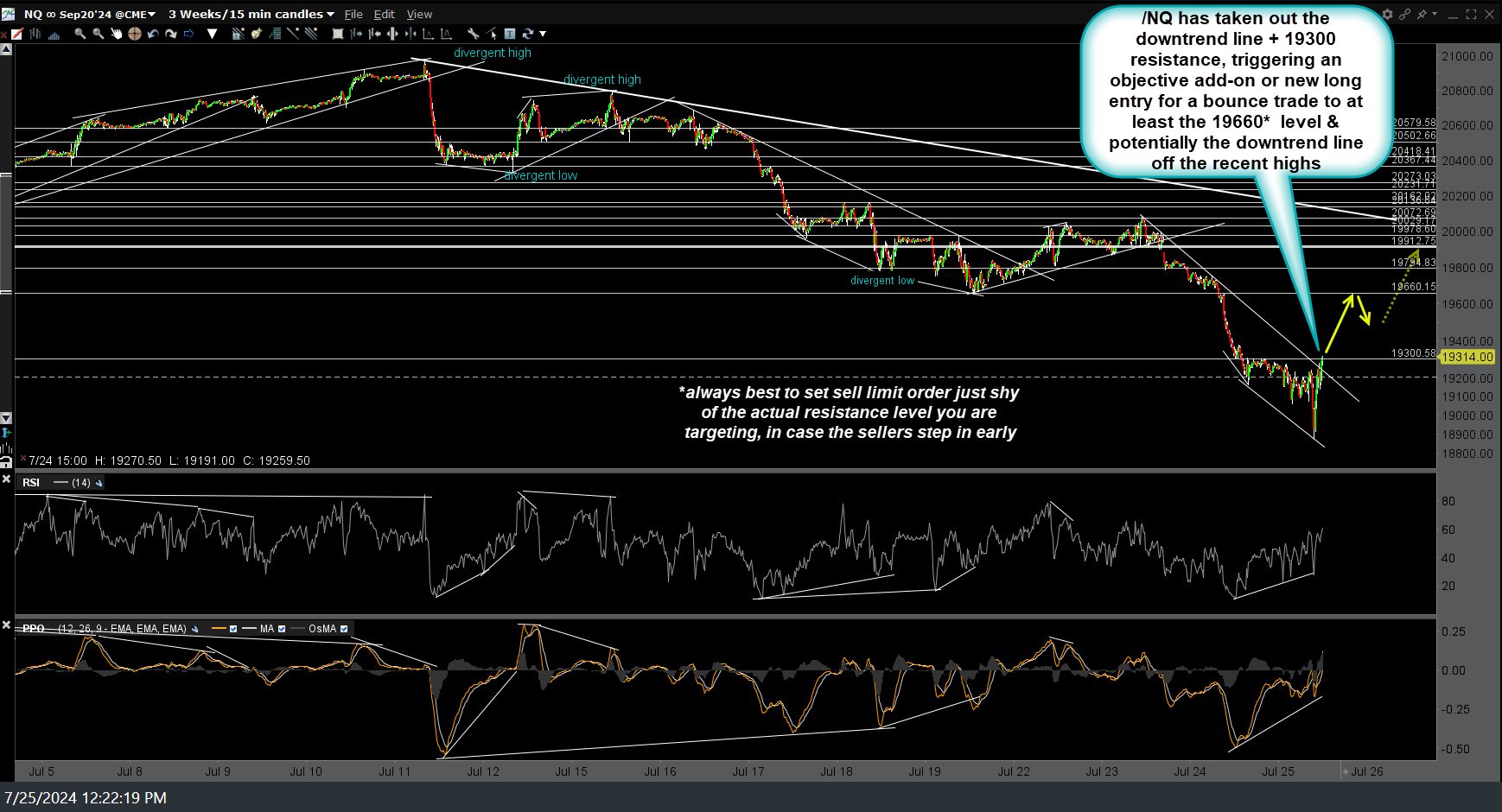Click the compress bar spacing icon

coord(411,34)
